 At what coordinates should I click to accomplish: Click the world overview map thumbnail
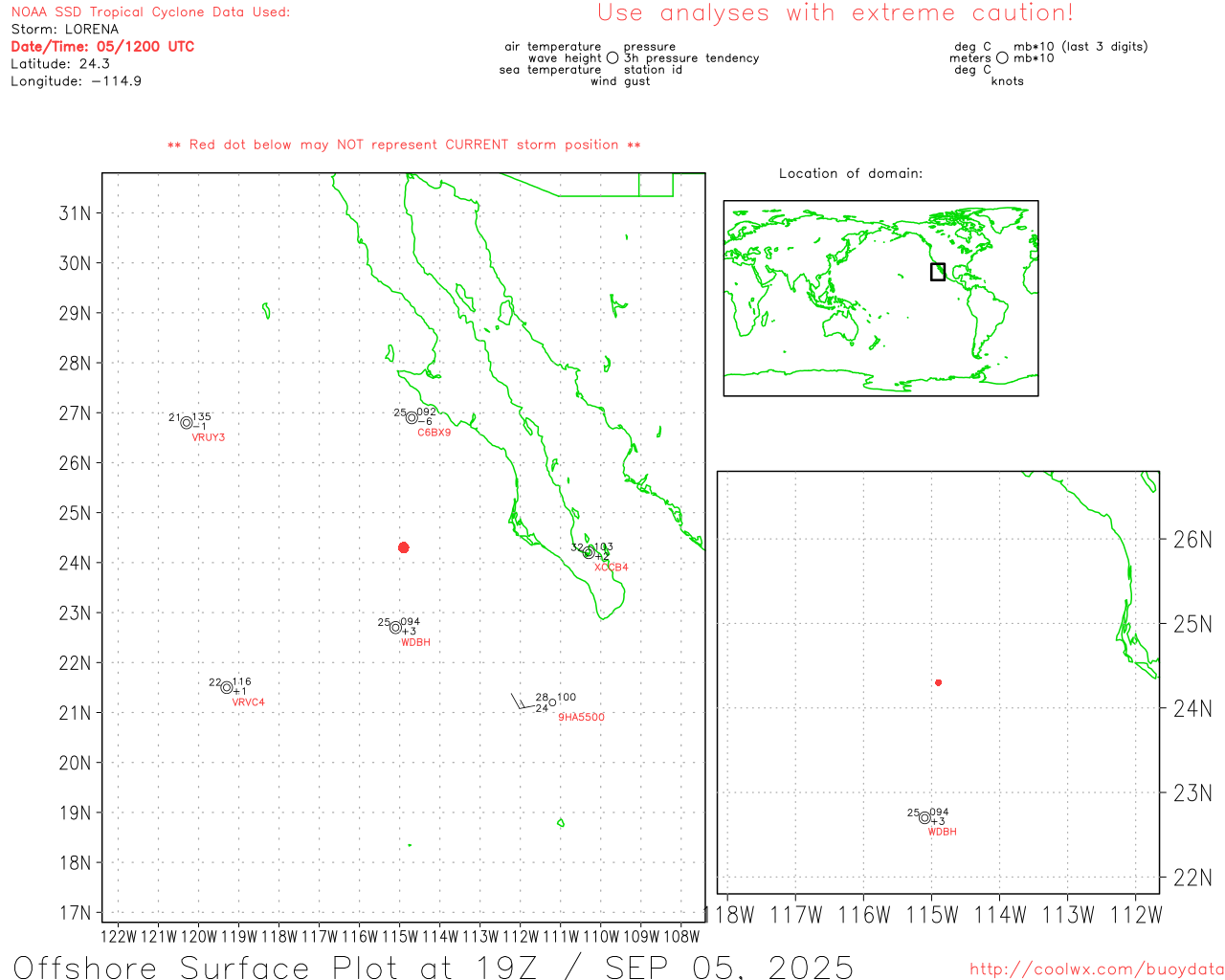pos(880,299)
